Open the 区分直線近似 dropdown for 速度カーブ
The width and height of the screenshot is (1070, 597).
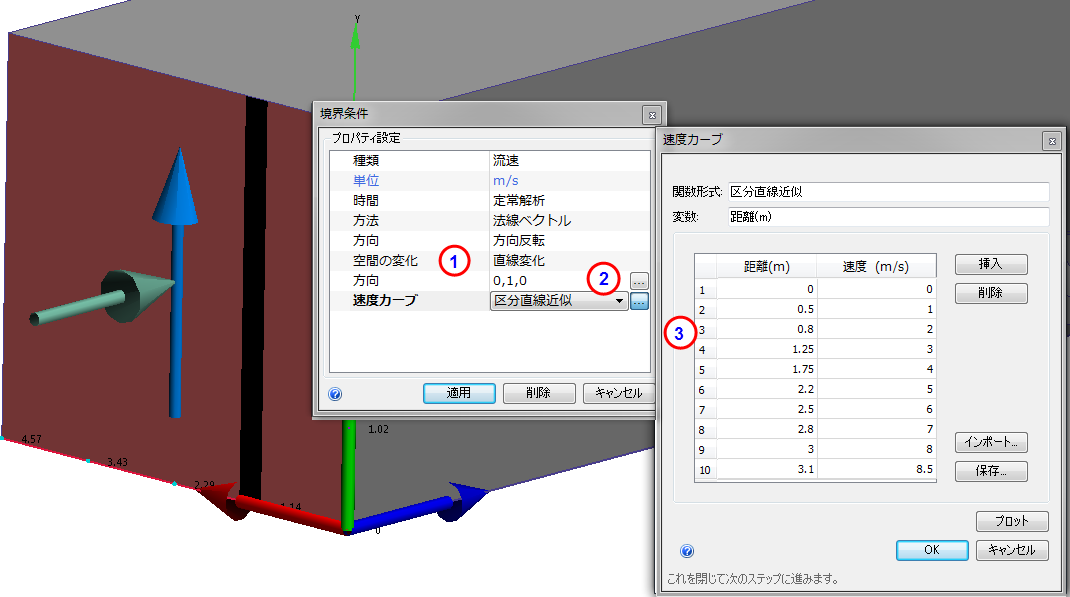(619, 300)
